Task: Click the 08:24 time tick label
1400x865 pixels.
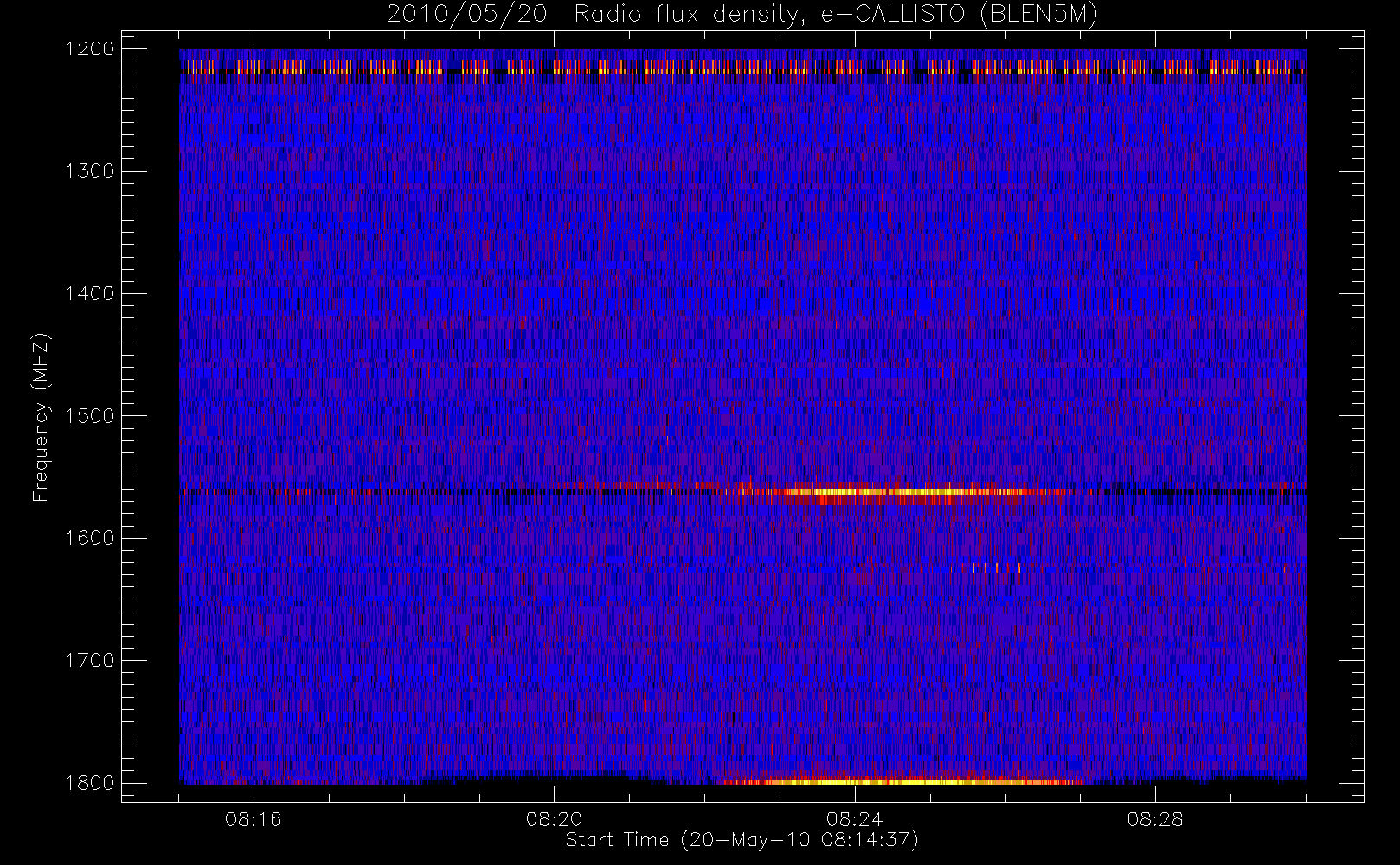Action: click(854, 819)
